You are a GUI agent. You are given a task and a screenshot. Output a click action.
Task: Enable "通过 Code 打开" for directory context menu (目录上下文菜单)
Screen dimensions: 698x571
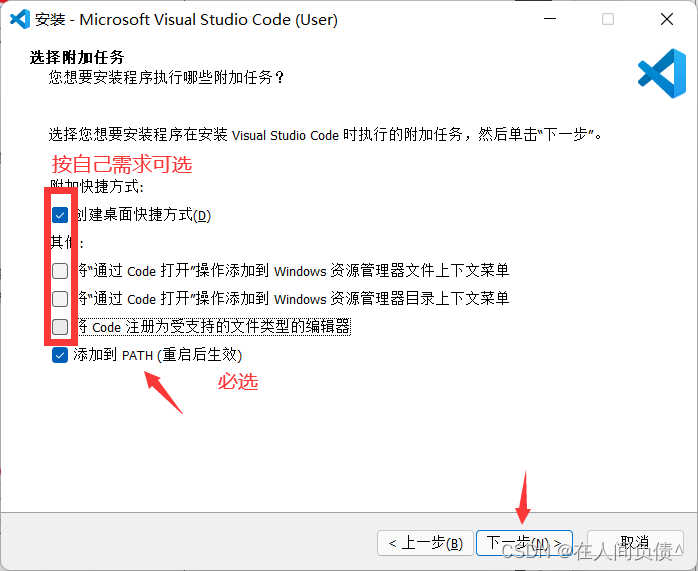pyautogui.click(x=60, y=299)
